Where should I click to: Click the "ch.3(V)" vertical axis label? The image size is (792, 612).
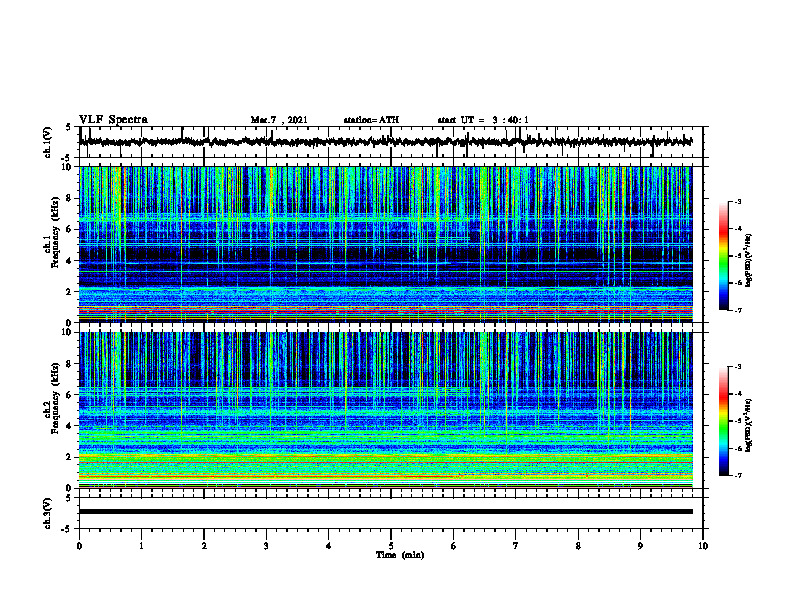pos(48,513)
